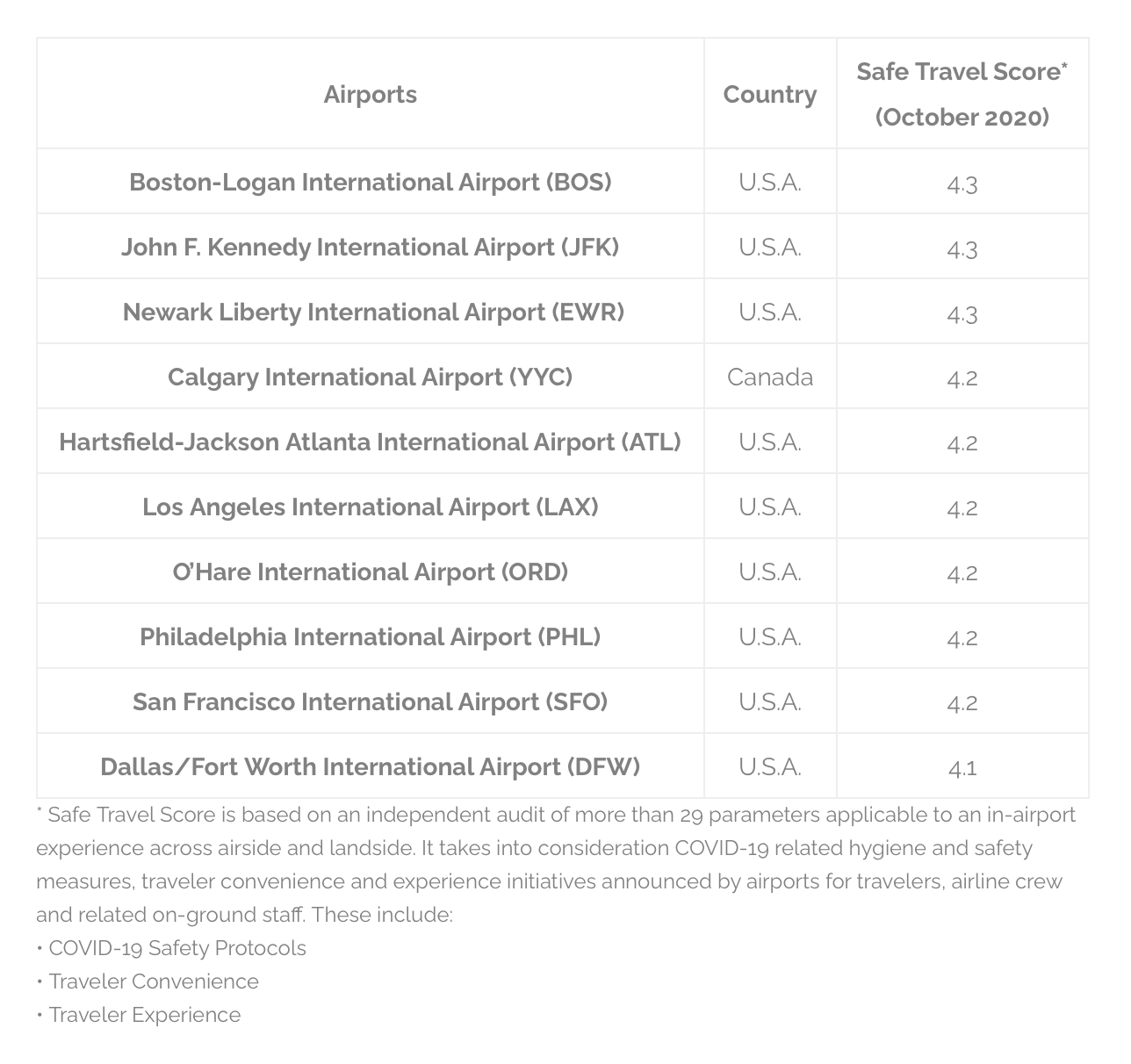Select Hartsfield-Jackson Atlanta International Airport cell

tap(370, 442)
